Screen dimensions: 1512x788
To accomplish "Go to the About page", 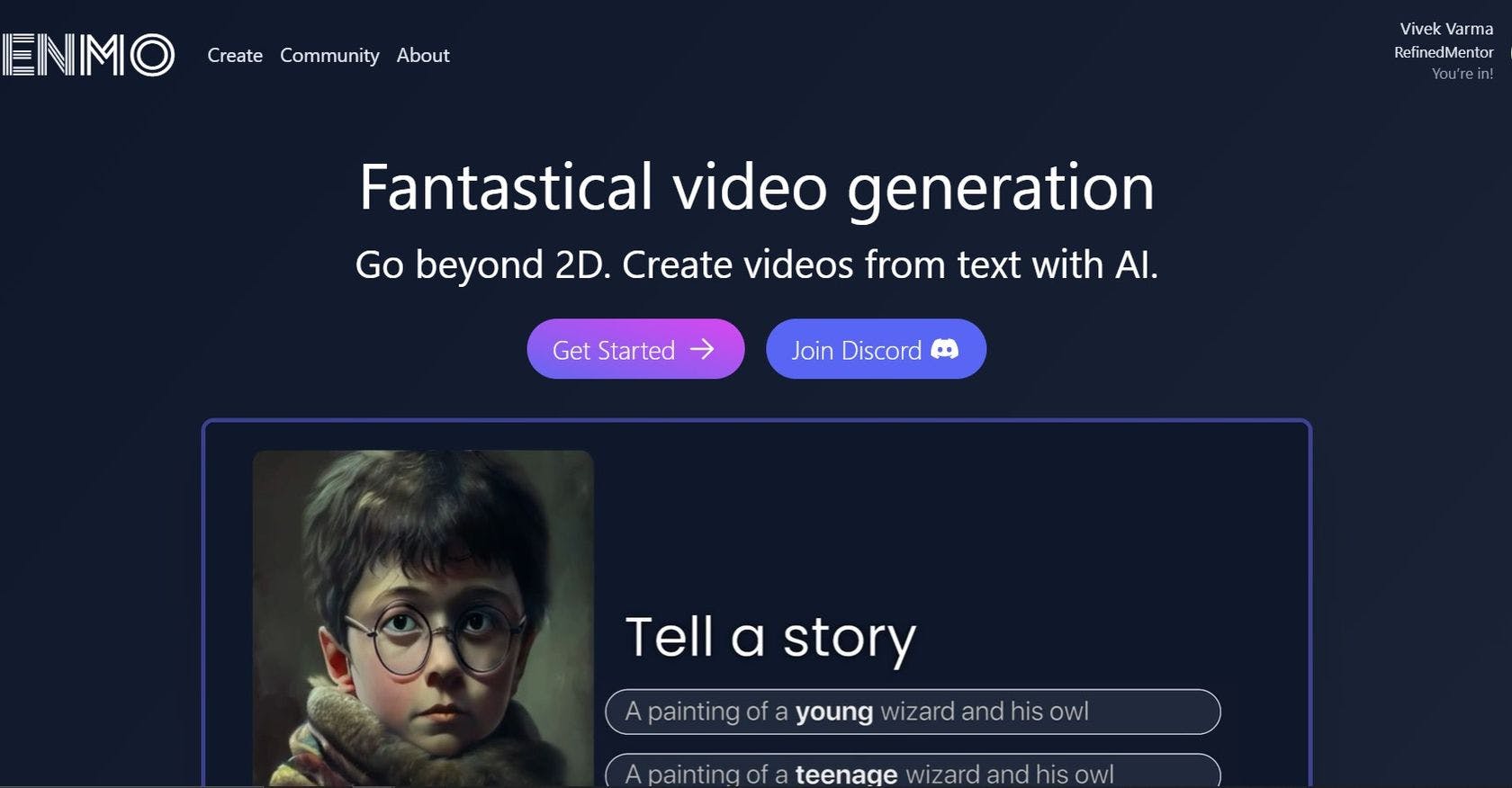I will tap(423, 55).
